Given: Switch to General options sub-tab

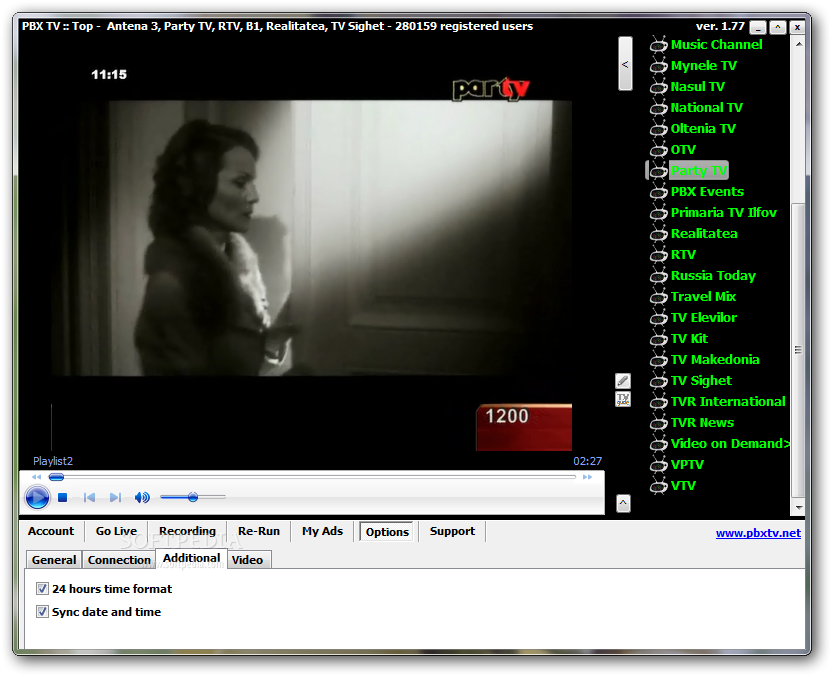Looking at the screenshot, I should click(54, 560).
